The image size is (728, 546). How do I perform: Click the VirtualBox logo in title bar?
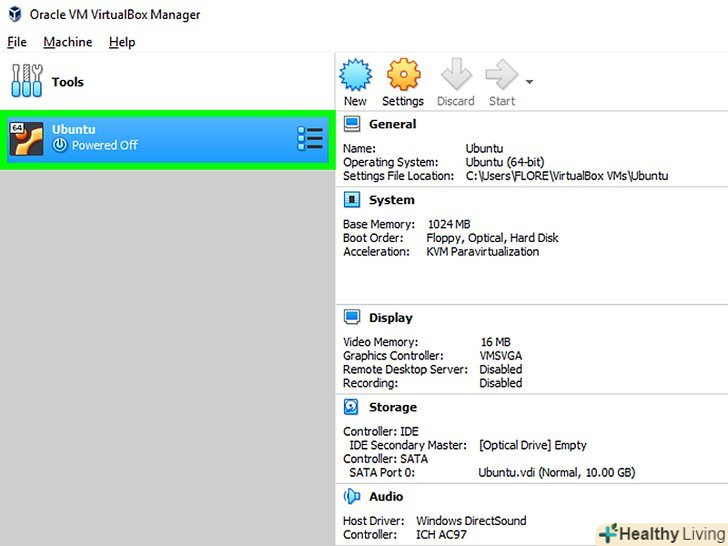tap(15, 14)
